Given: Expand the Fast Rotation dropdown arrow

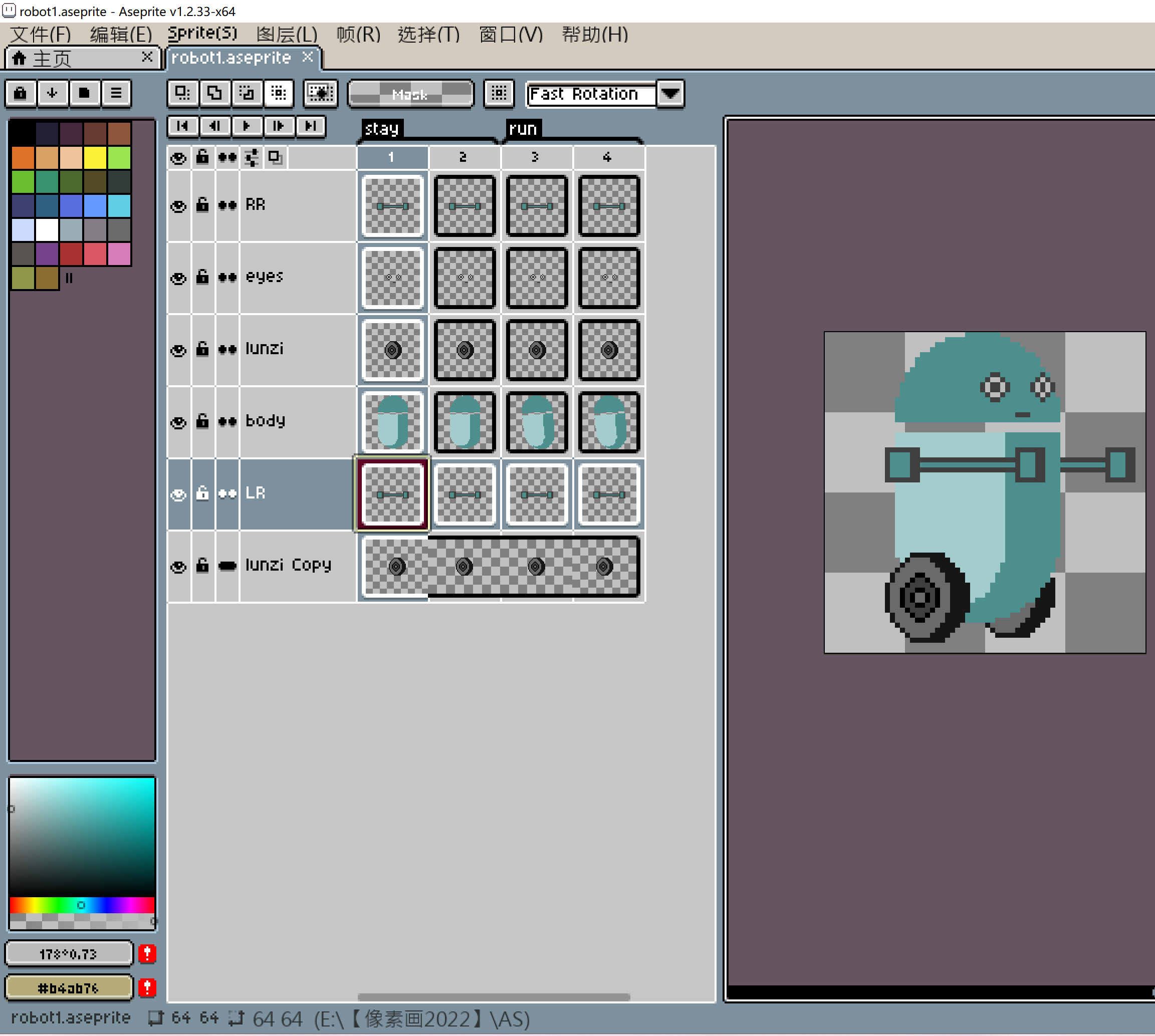Looking at the screenshot, I should point(670,93).
